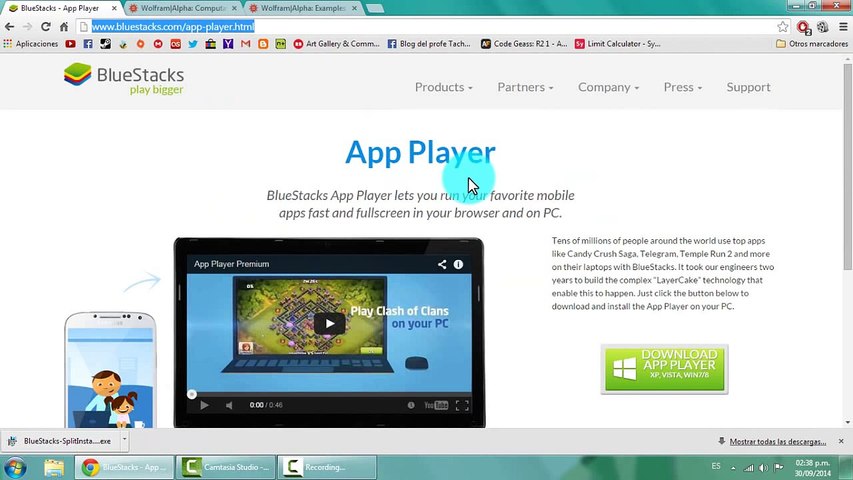Reload the page with the refresh icon
853x480 pixels.
pos(46,26)
